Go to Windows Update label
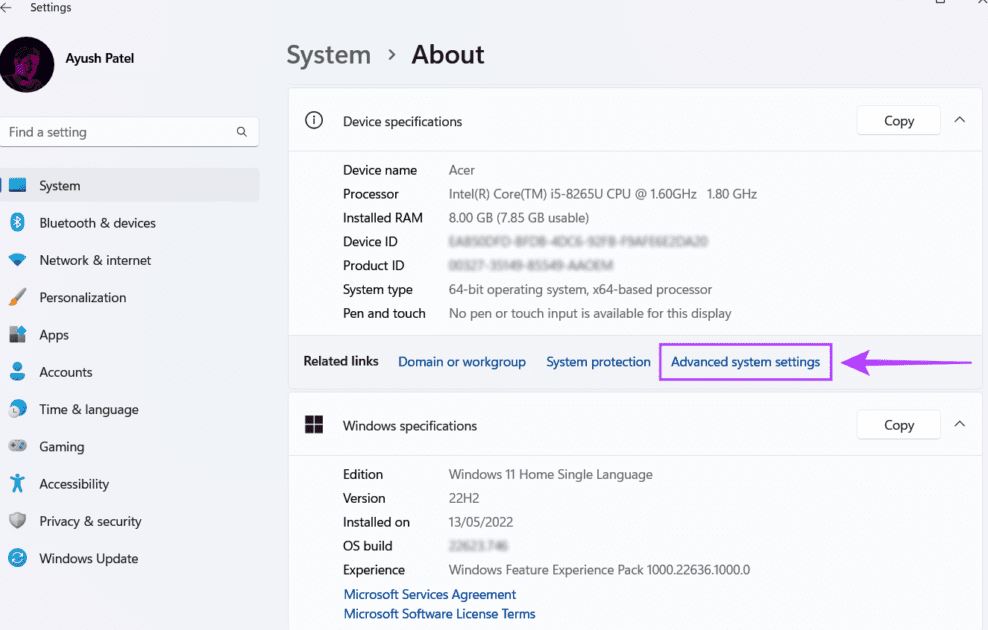The height and width of the screenshot is (630, 988). [x=89, y=558]
